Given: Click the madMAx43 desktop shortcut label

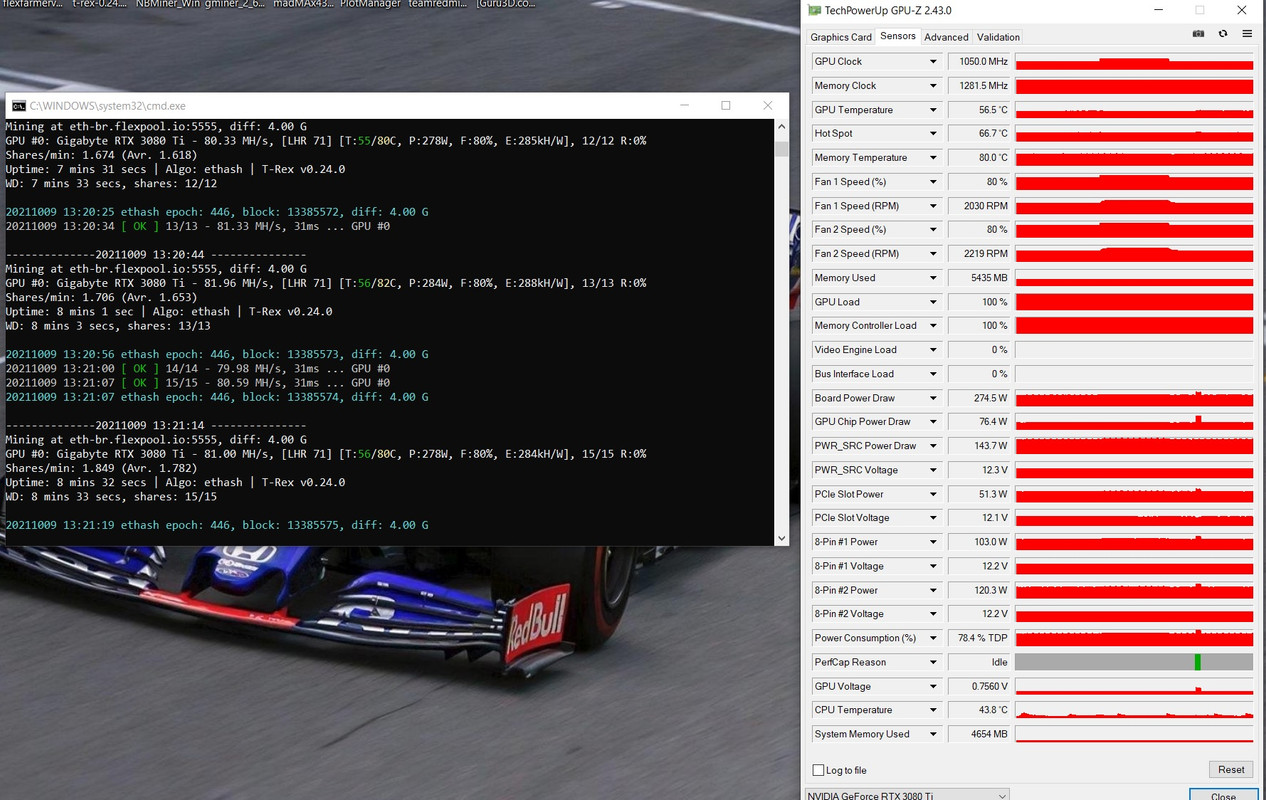Looking at the screenshot, I should coord(302,4).
